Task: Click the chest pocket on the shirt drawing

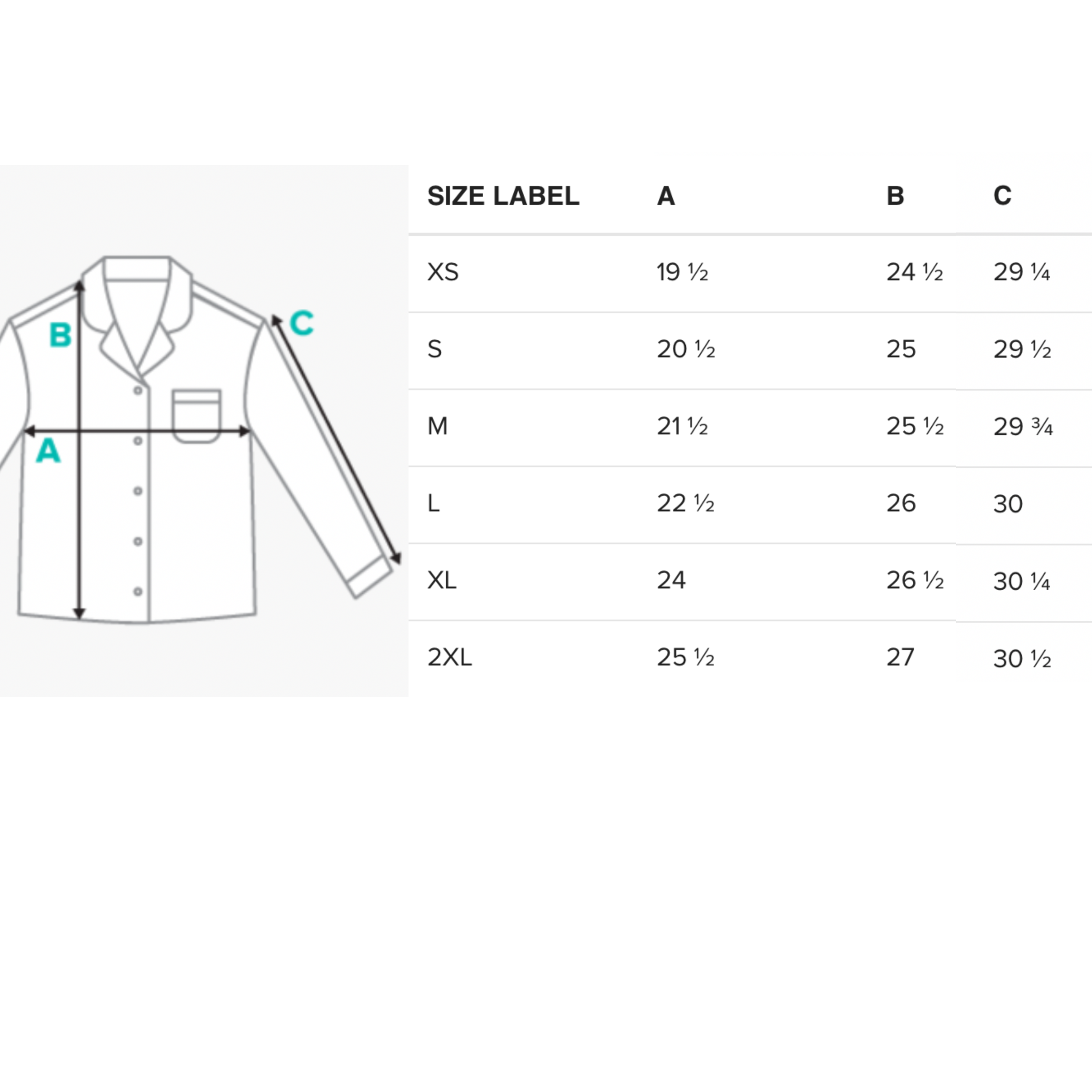Action: click(196, 415)
